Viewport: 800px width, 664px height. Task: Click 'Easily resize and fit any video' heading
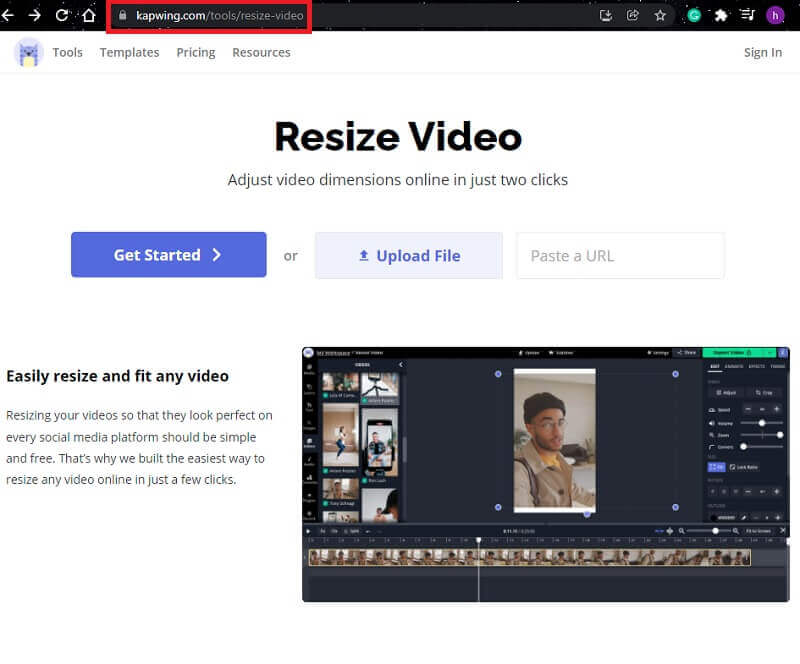click(x=117, y=376)
